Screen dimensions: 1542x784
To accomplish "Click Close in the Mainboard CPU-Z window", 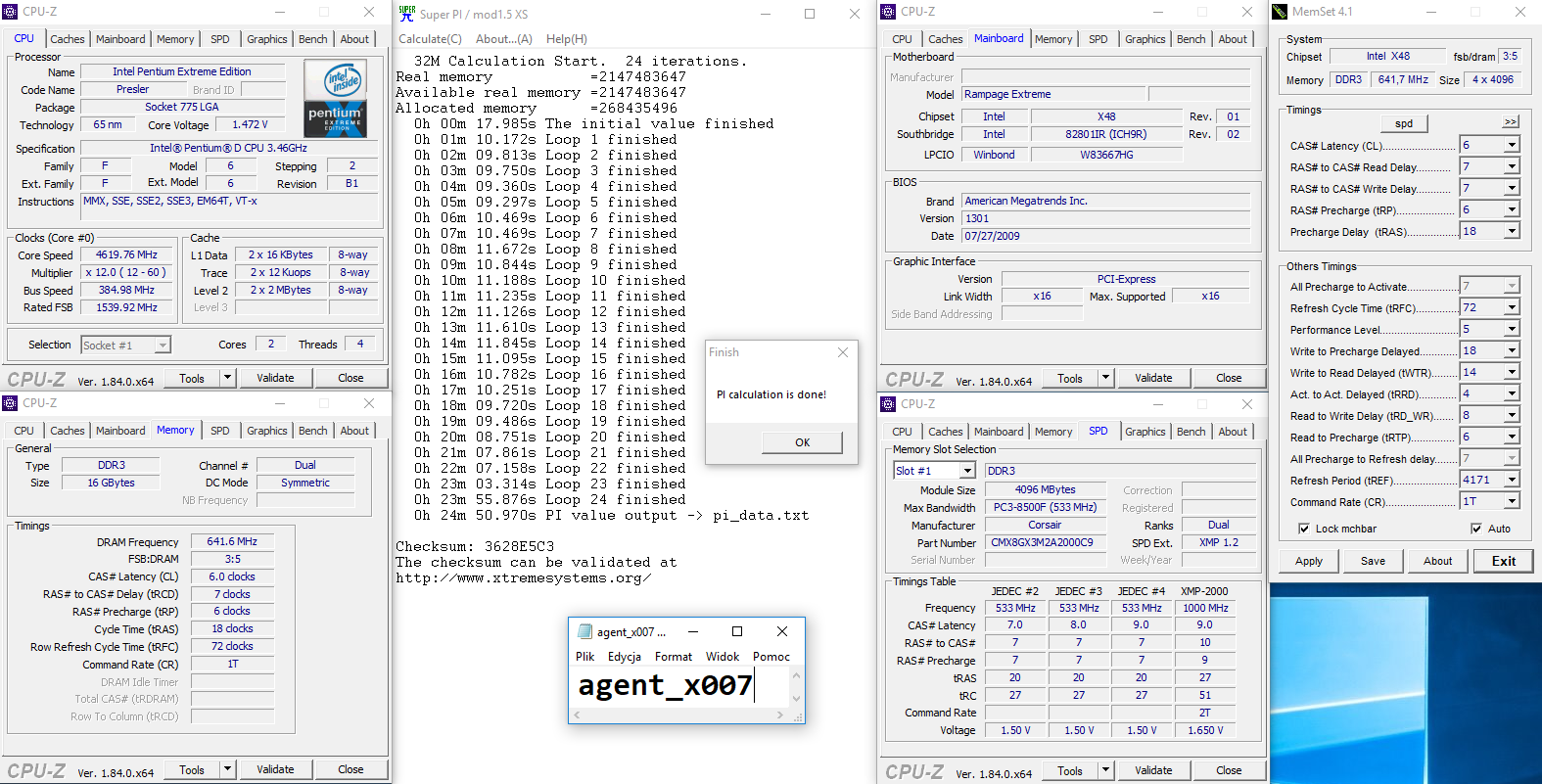I will (x=1229, y=378).
